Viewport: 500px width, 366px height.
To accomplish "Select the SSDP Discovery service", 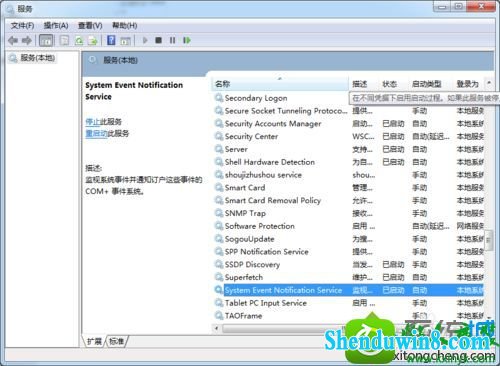I will pos(252,265).
